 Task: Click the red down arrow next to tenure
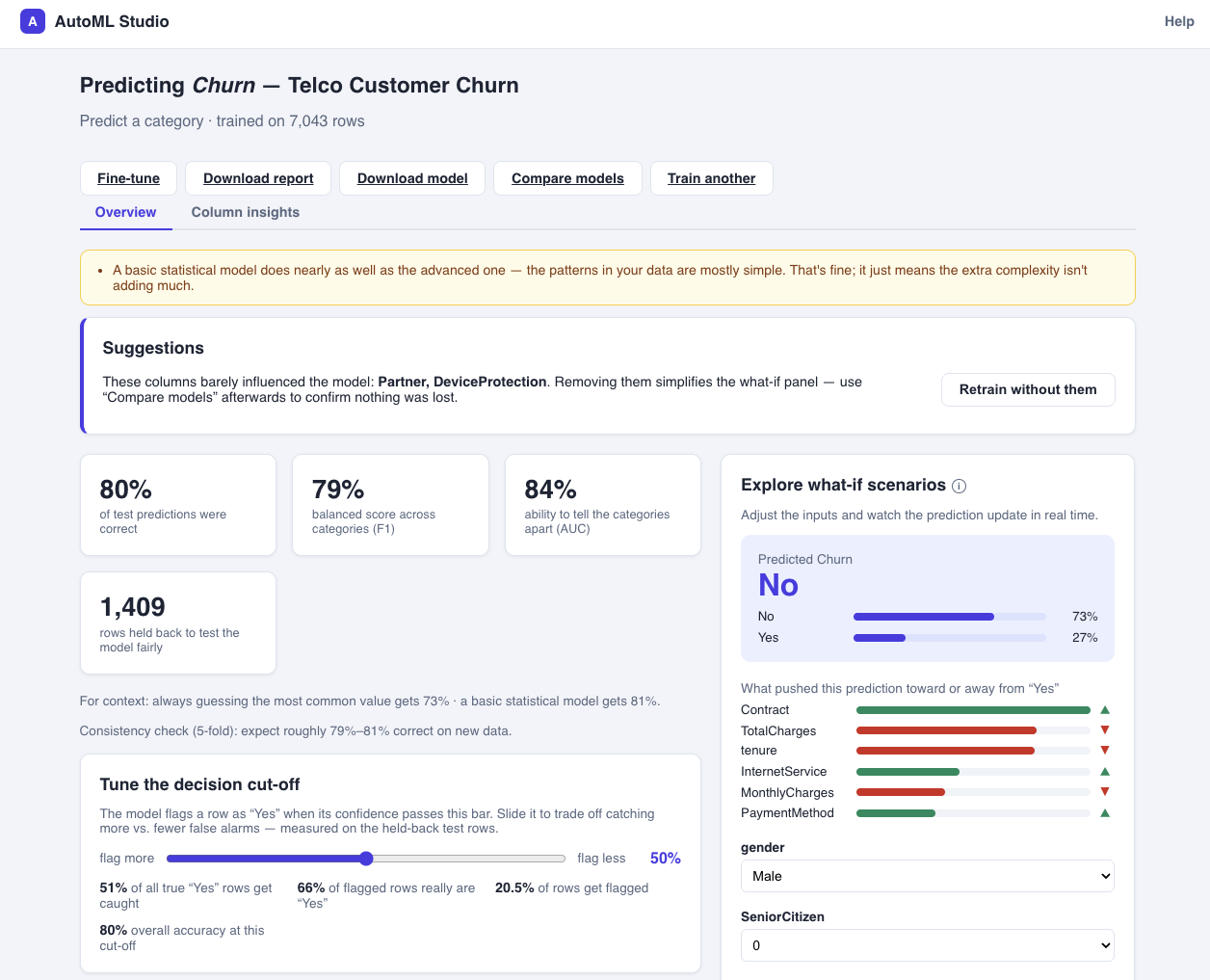point(1105,751)
